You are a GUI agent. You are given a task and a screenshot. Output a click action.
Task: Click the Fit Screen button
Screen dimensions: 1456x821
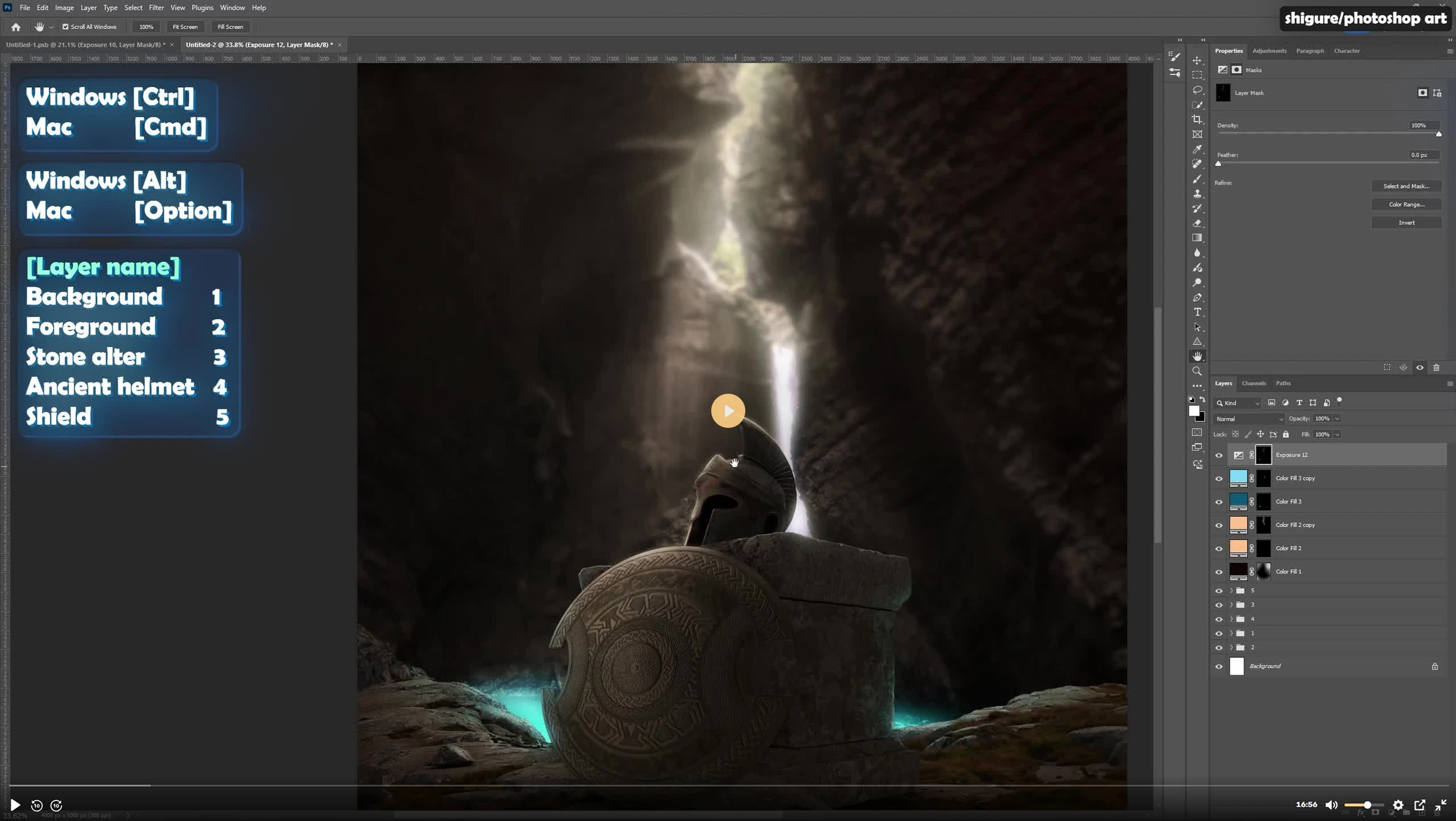185,27
